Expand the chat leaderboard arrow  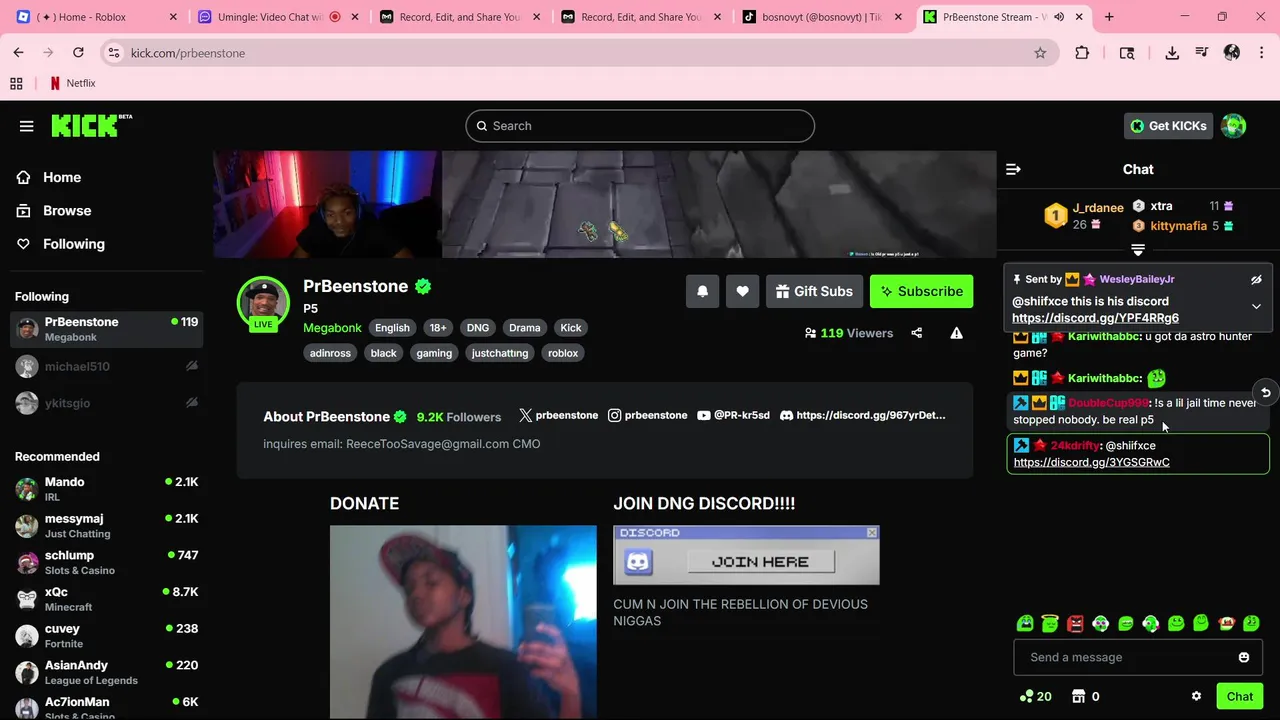(x=1138, y=250)
